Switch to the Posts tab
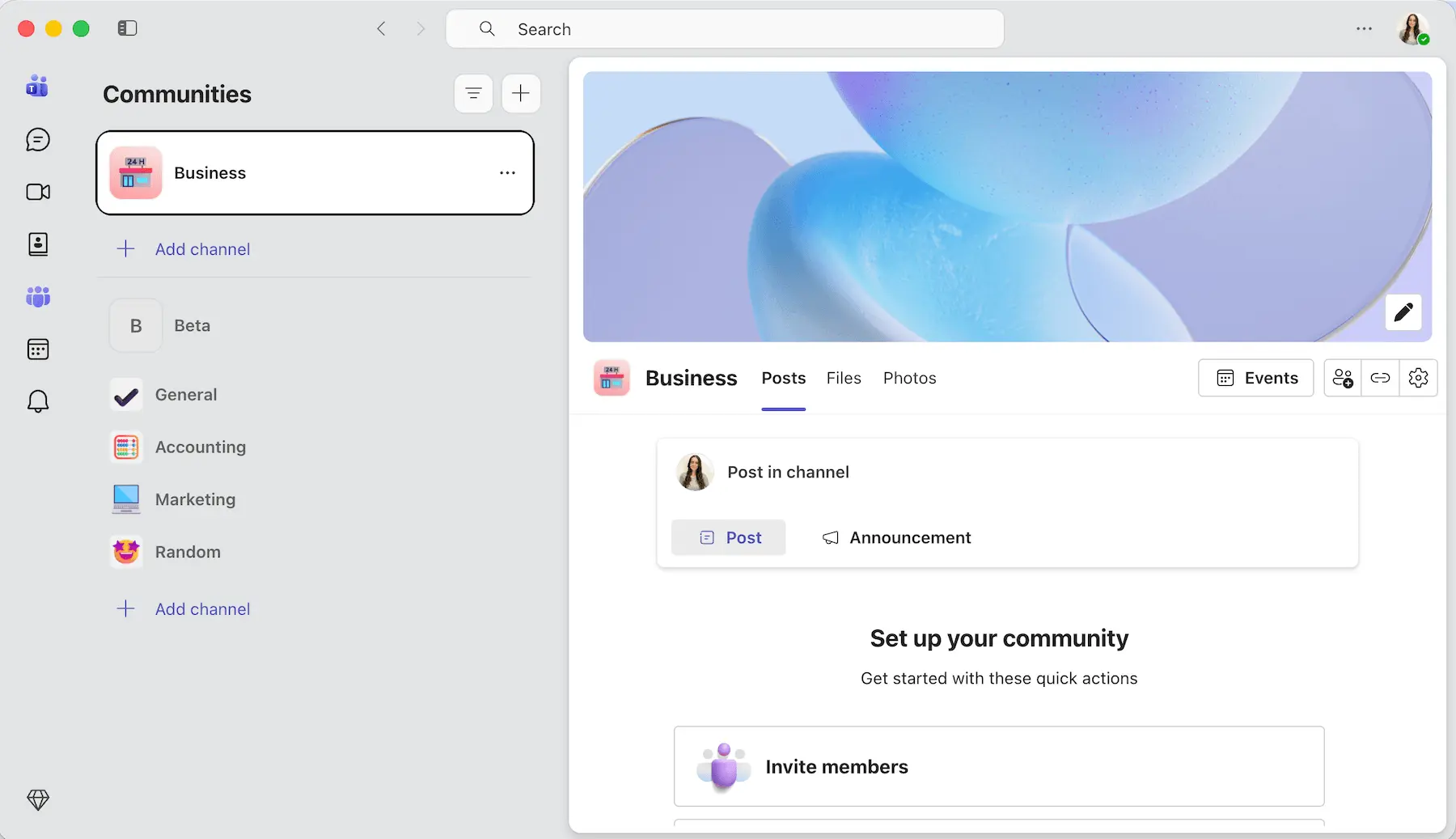1456x839 pixels. (783, 378)
